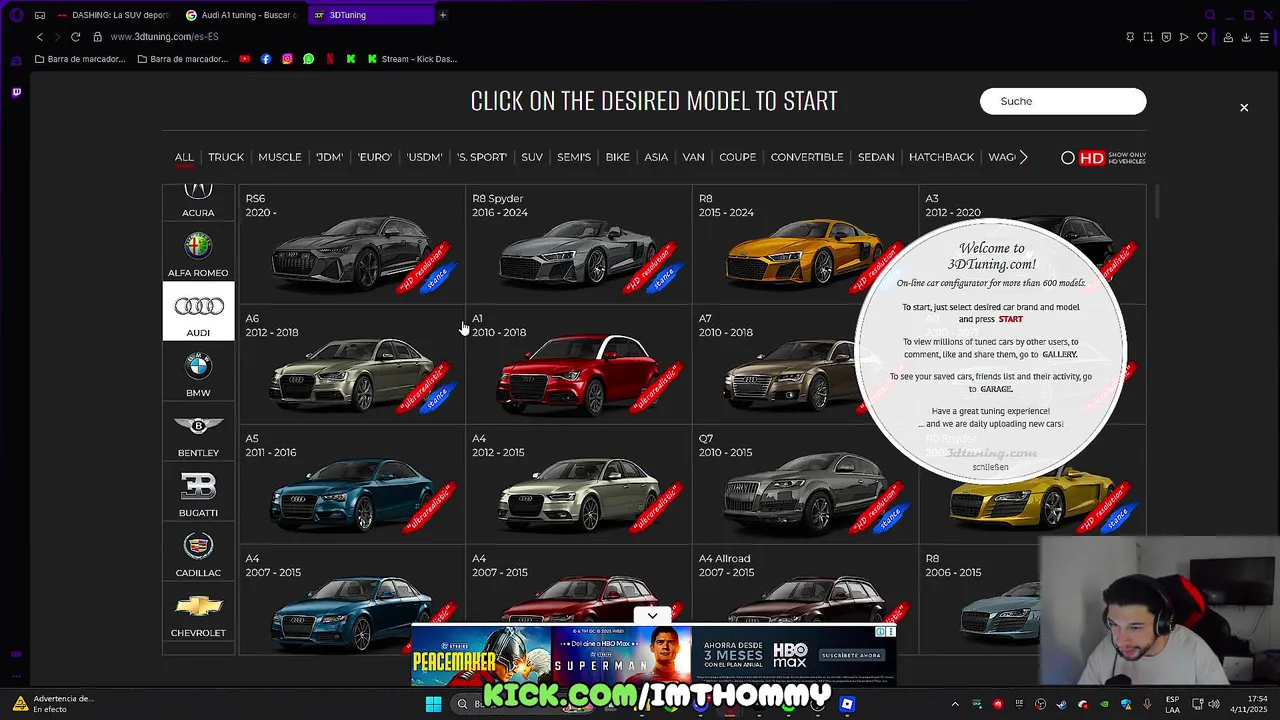Filter models by CONVERTIBLE category
This screenshot has width=1280, height=720.
(807, 157)
